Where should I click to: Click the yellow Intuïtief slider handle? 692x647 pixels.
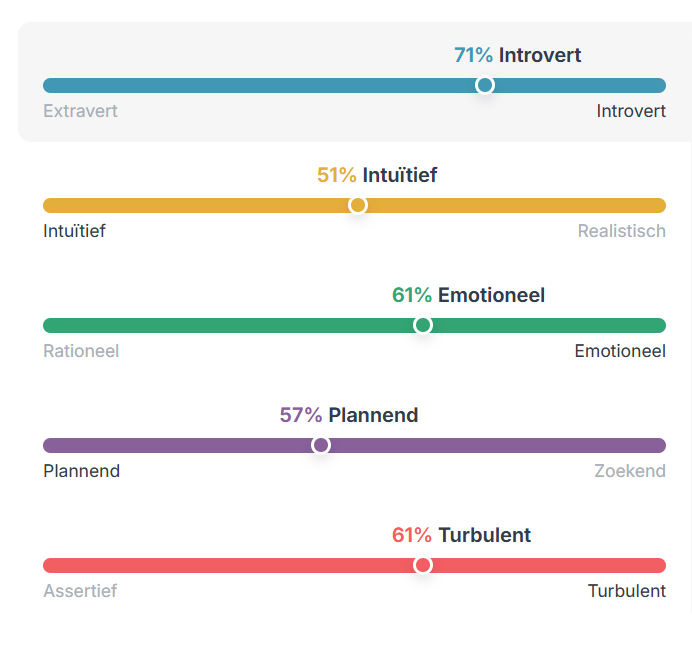point(357,205)
